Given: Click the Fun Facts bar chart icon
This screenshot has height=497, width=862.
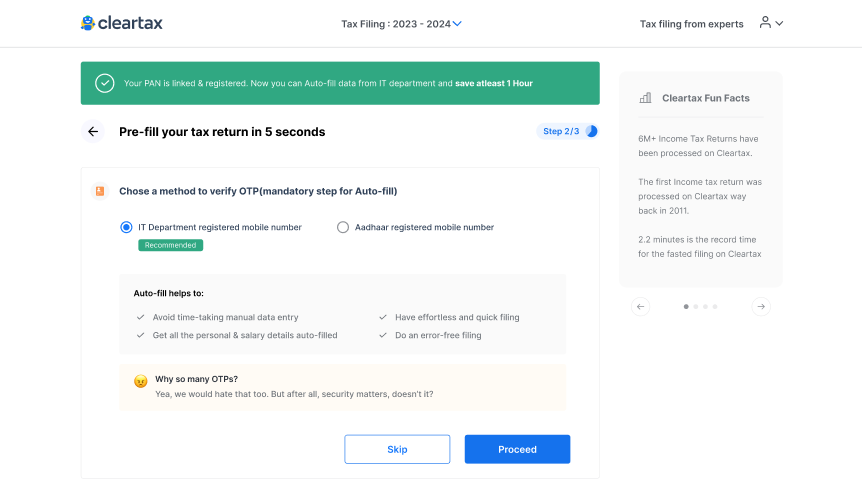Looking at the screenshot, I should coord(645,98).
